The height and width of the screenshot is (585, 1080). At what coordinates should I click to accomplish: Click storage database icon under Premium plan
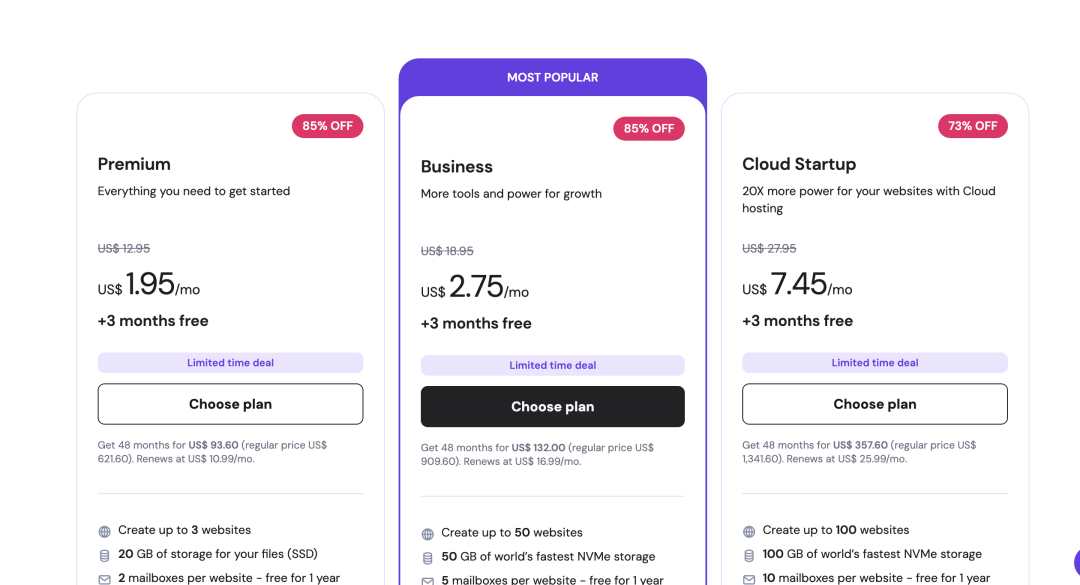[x=105, y=555]
